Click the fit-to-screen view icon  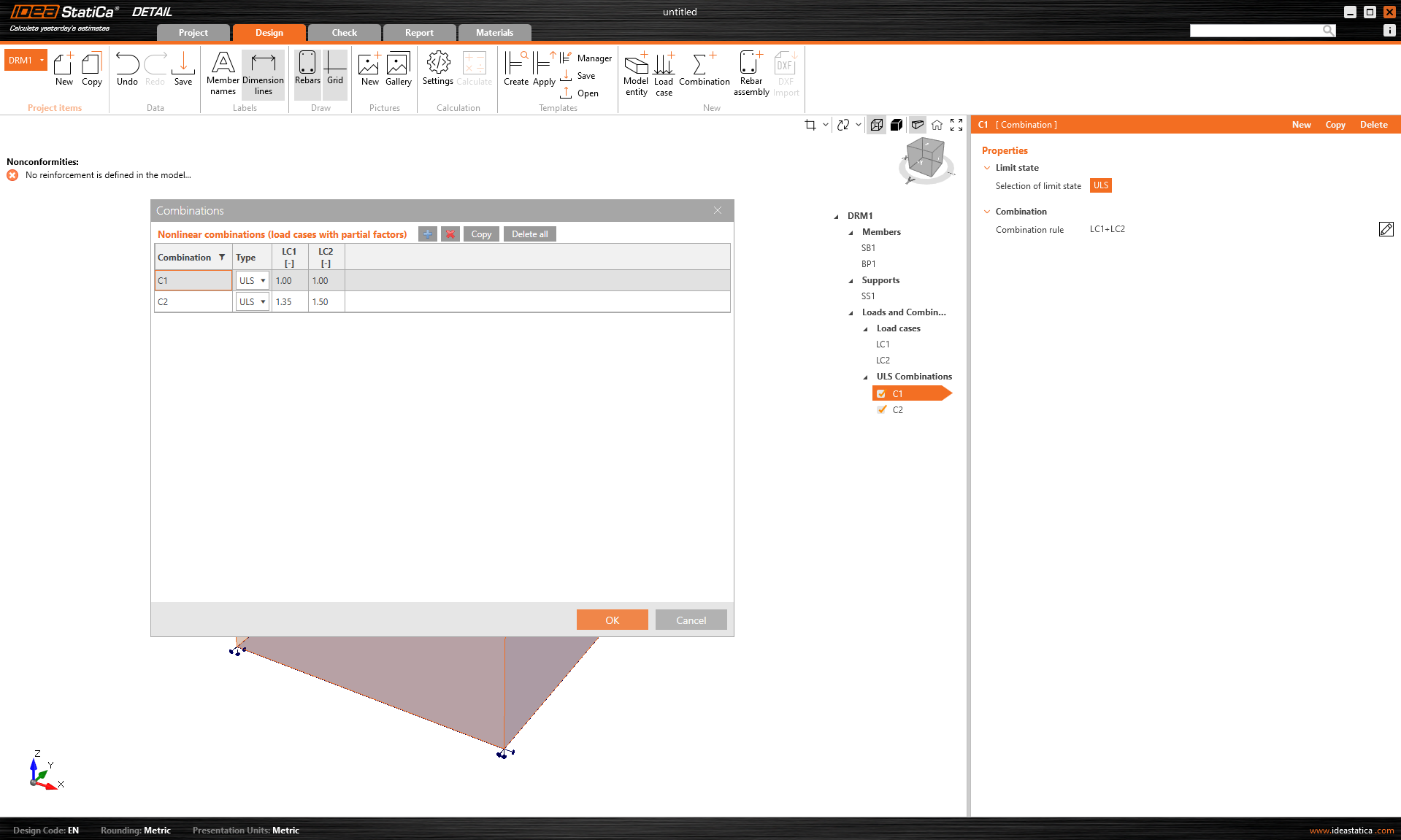click(x=956, y=125)
